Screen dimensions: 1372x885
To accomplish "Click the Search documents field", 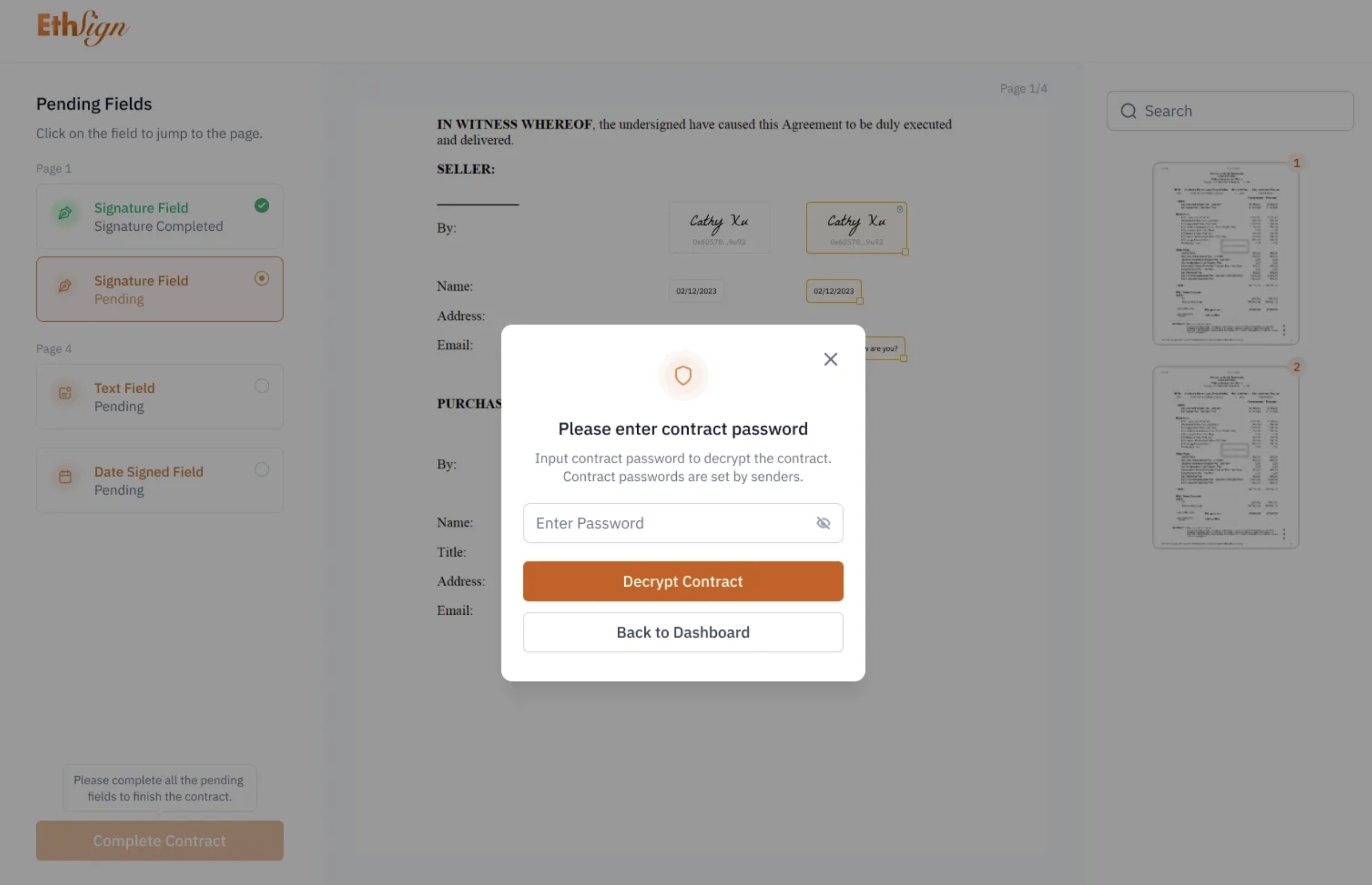I will [x=1241, y=111].
